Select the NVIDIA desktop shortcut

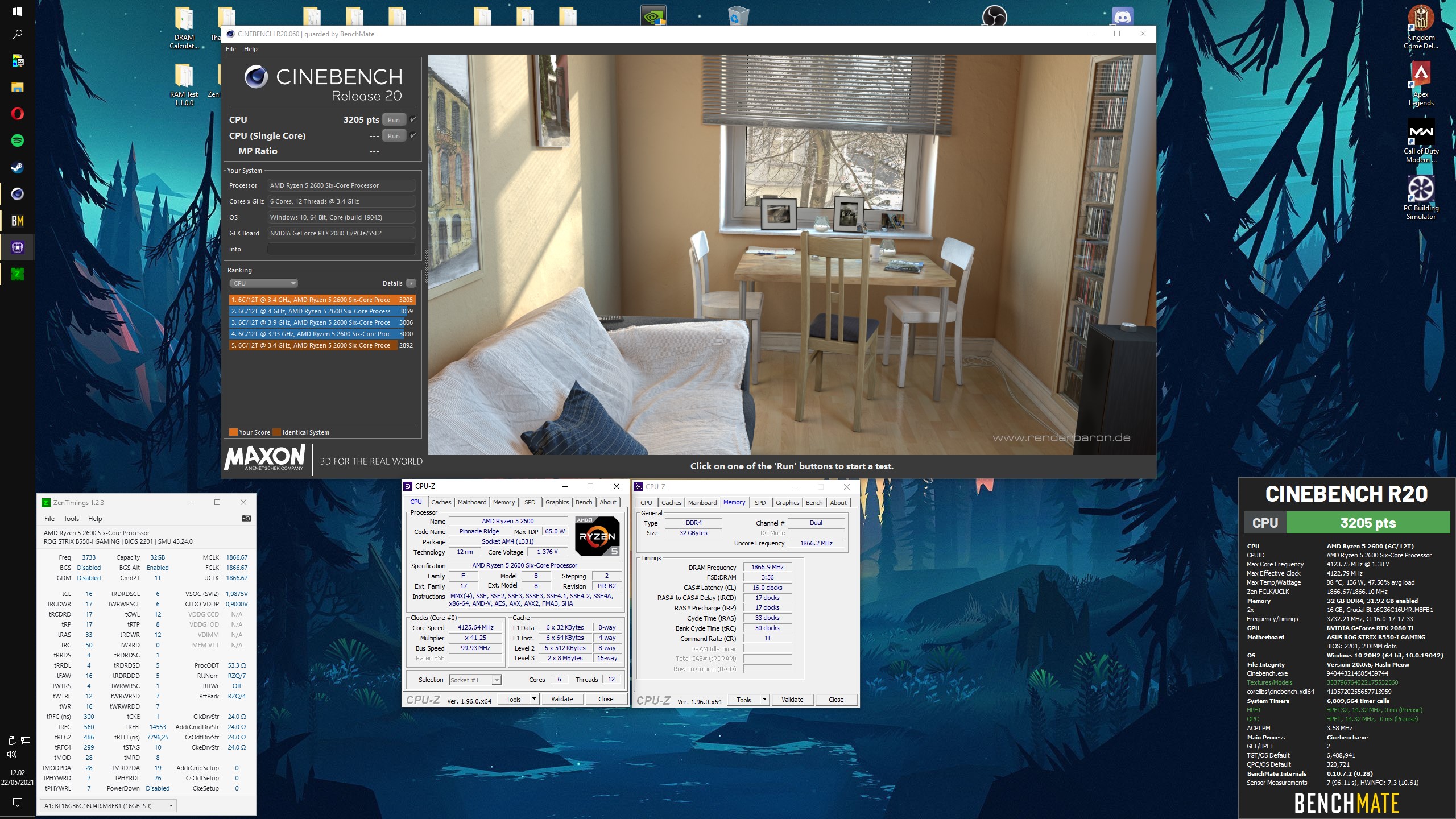(x=653, y=16)
